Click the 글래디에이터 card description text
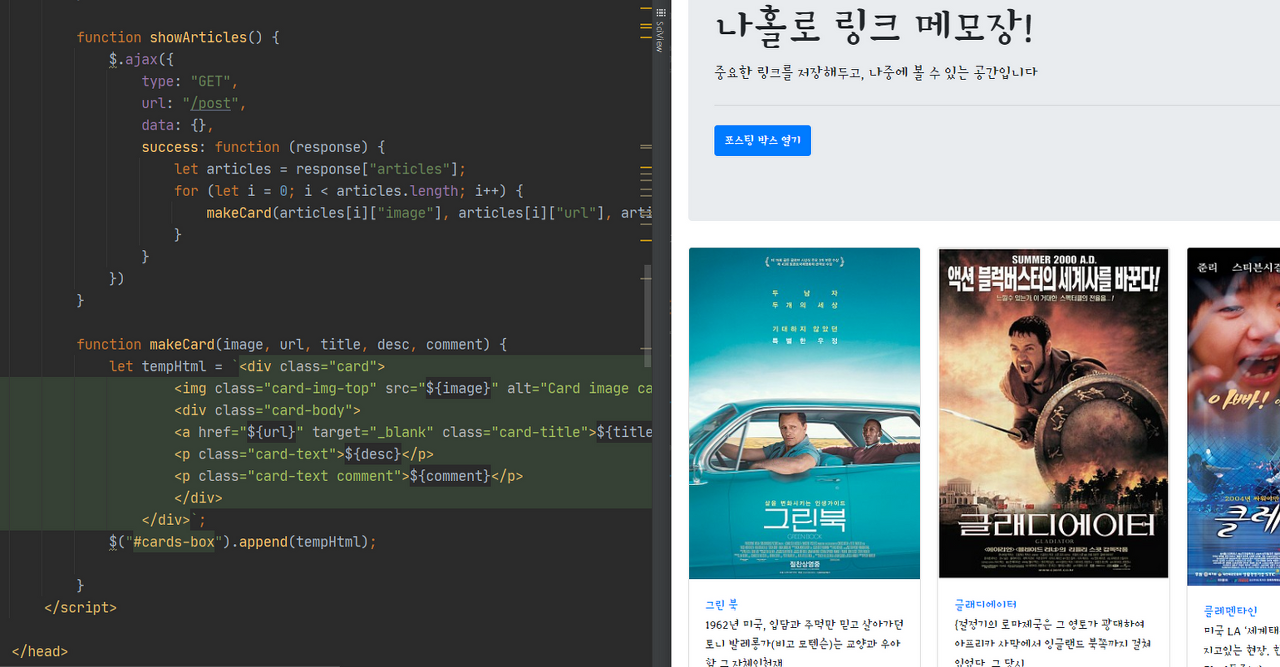This screenshot has height=667, width=1280. [x=1053, y=643]
